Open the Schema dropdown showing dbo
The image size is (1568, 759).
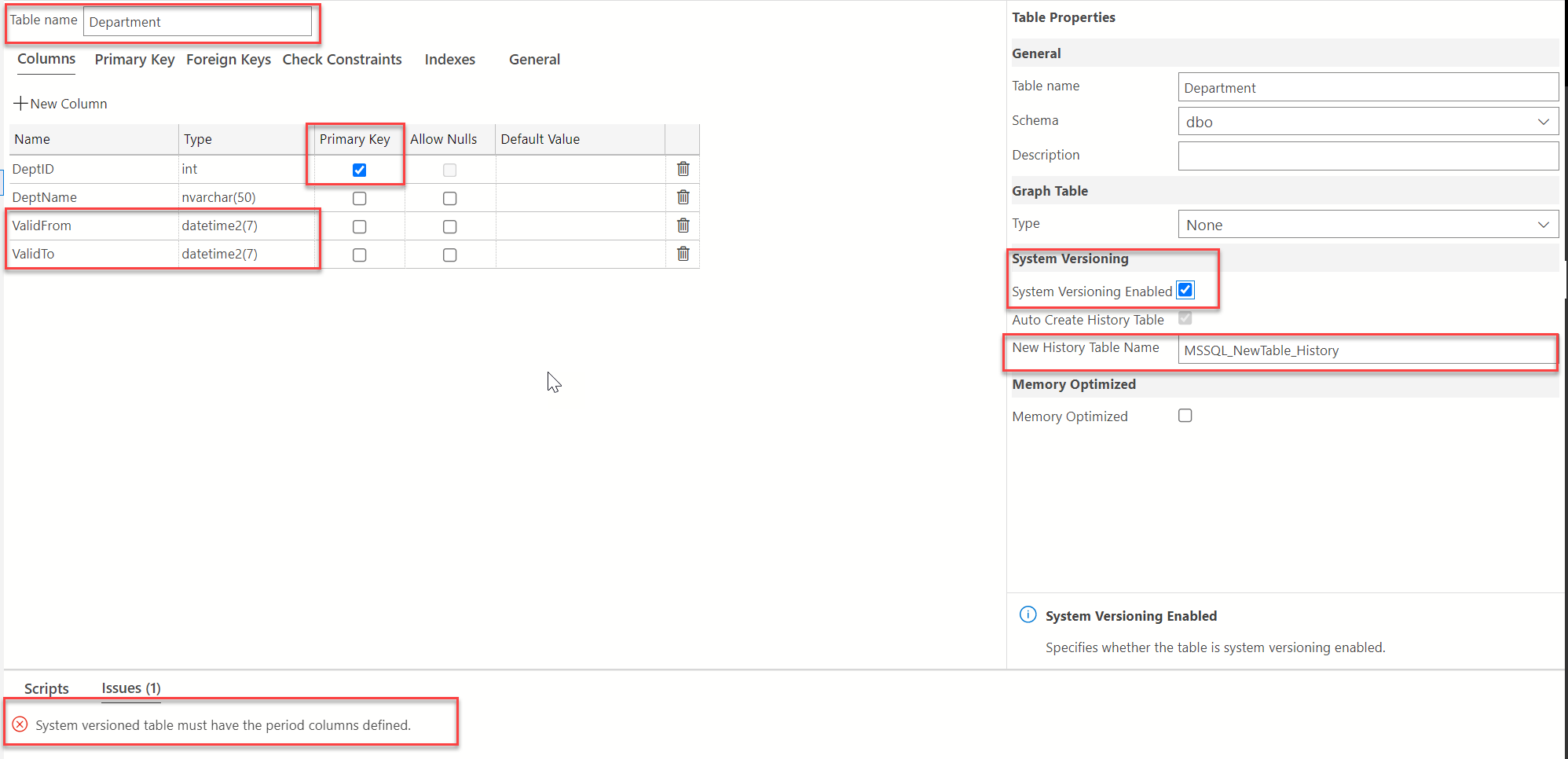(1368, 121)
